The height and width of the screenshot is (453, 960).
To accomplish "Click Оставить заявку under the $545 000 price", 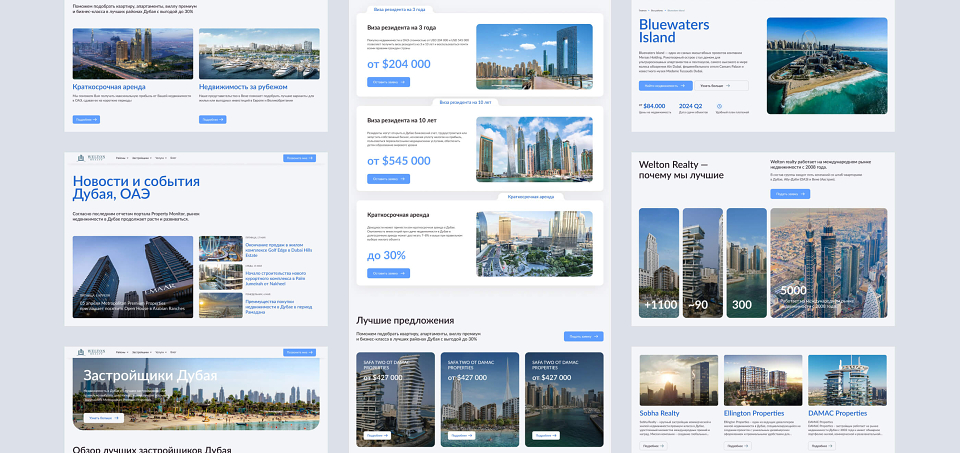I will point(389,179).
